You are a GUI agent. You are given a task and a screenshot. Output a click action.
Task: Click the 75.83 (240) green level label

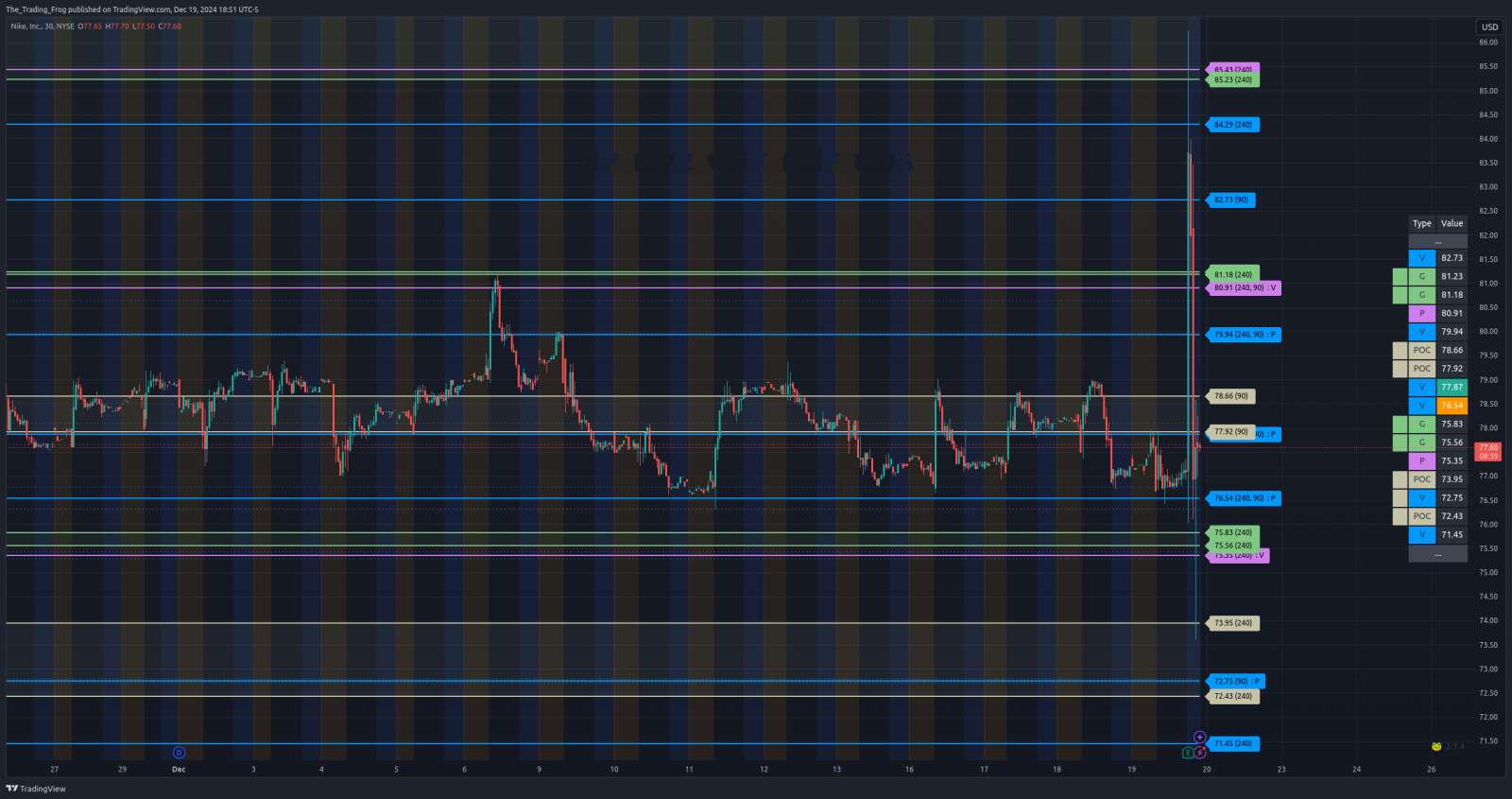coord(1232,533)
